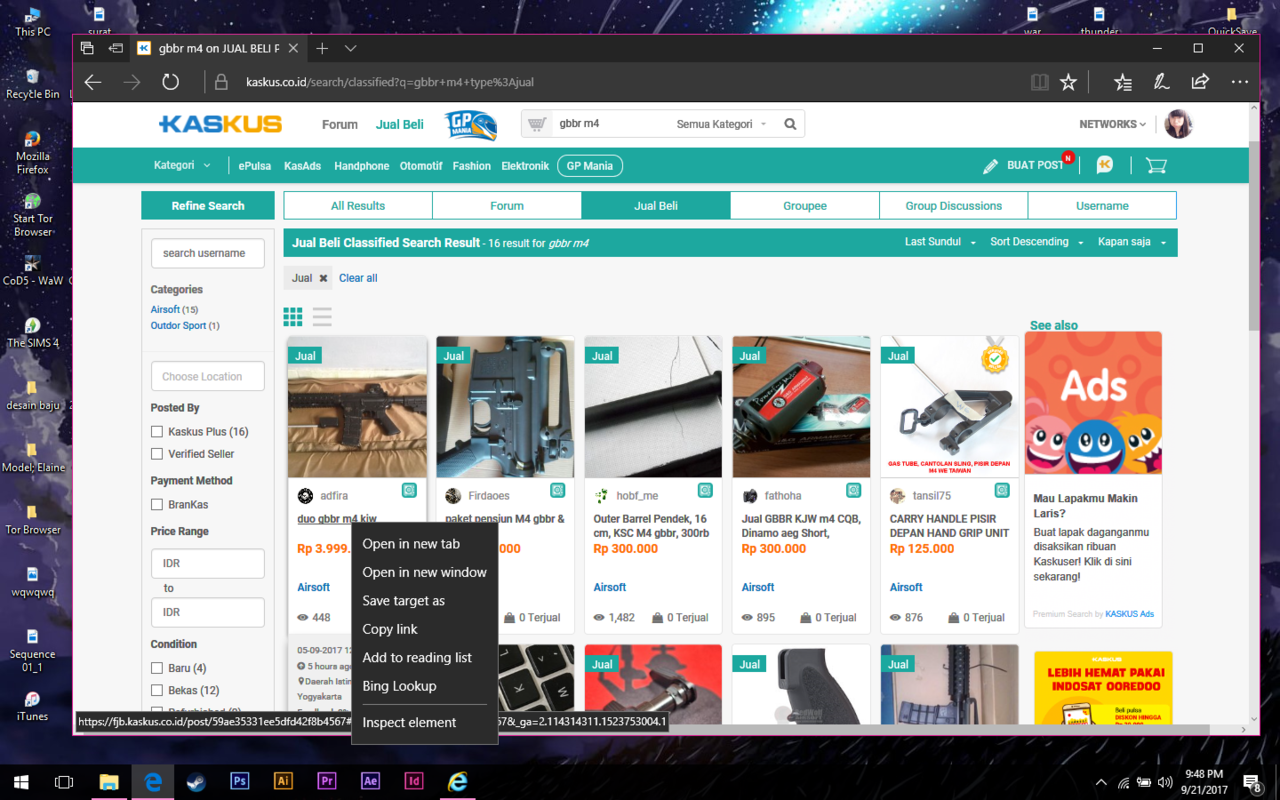1280x800 pixels.
Task: Expand the NETWORKS dropdown
Action: (x=1113, y=124)
